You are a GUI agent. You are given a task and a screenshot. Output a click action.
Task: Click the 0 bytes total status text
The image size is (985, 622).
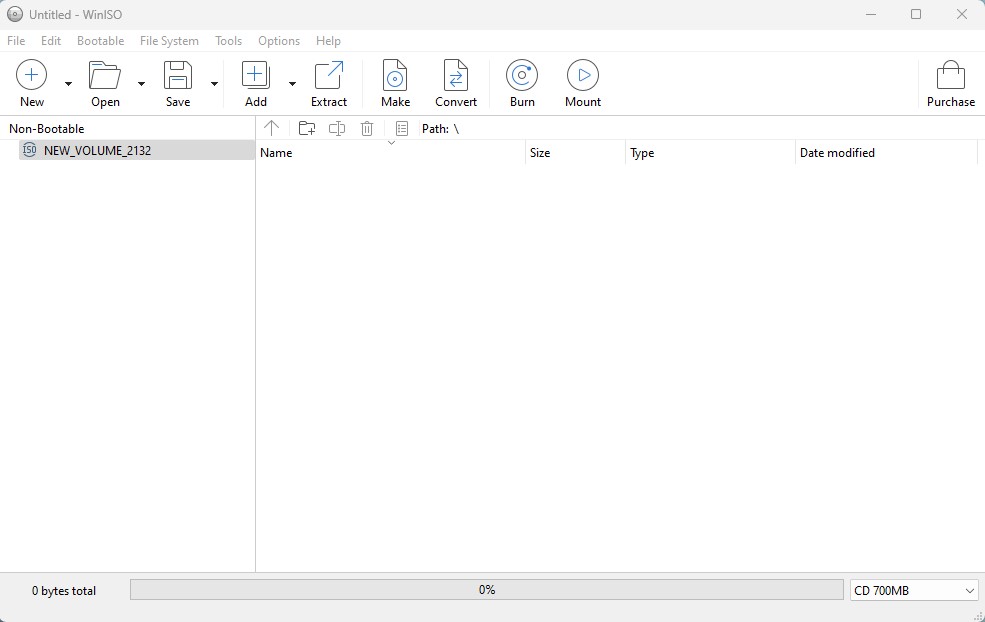(64, 591)
